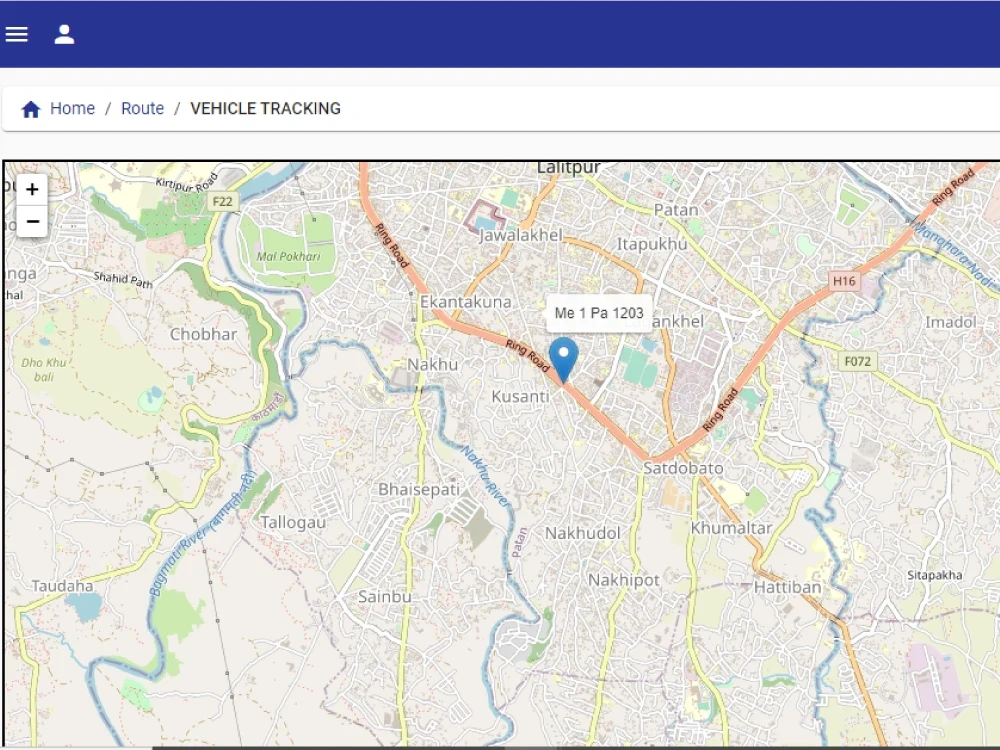Screen dimensions: 1000x750
Task: Click the Tallogau place label
Action: point(293,523)
